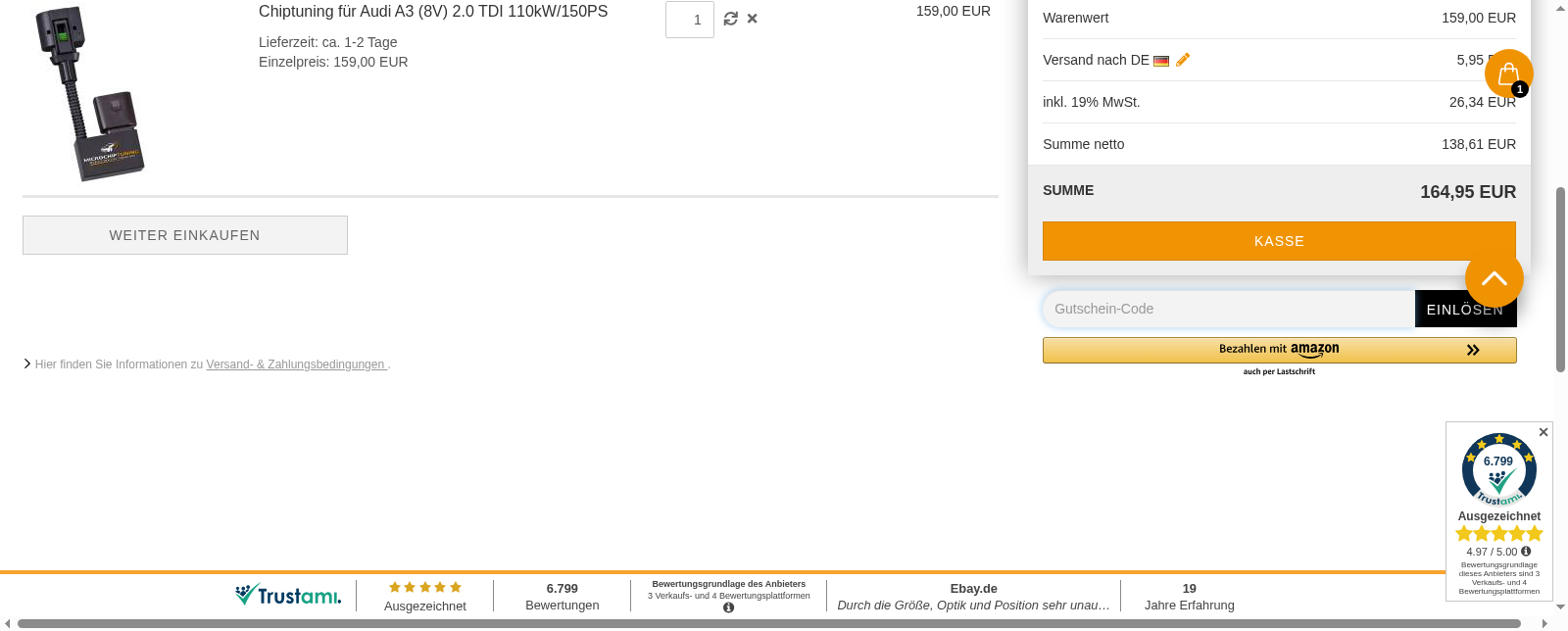Viewport: 1568px width, 631px height.
Task: Open the floating shopping bag cart
Action: point(1508,73)
